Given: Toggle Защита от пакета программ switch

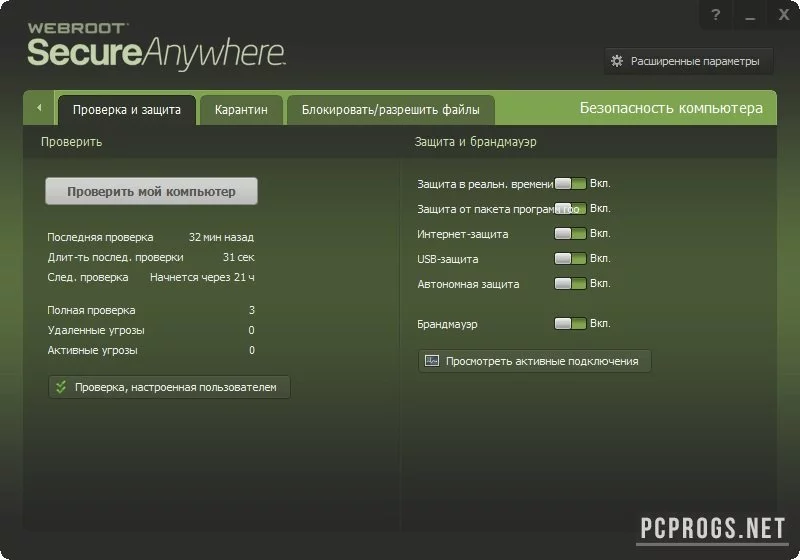Looking at the screenshot, I should 570,209.
